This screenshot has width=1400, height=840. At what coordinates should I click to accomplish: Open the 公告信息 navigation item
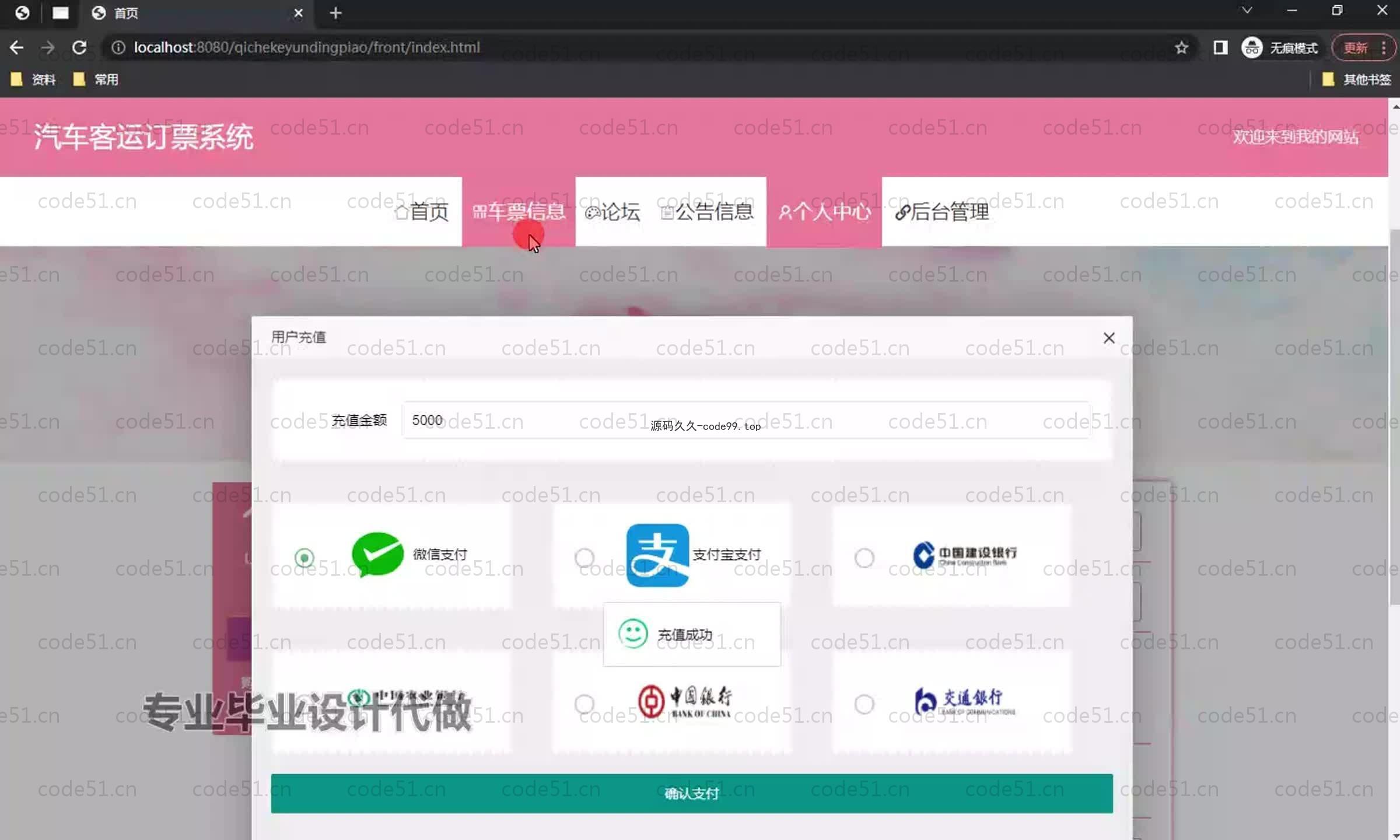point(707,211)
